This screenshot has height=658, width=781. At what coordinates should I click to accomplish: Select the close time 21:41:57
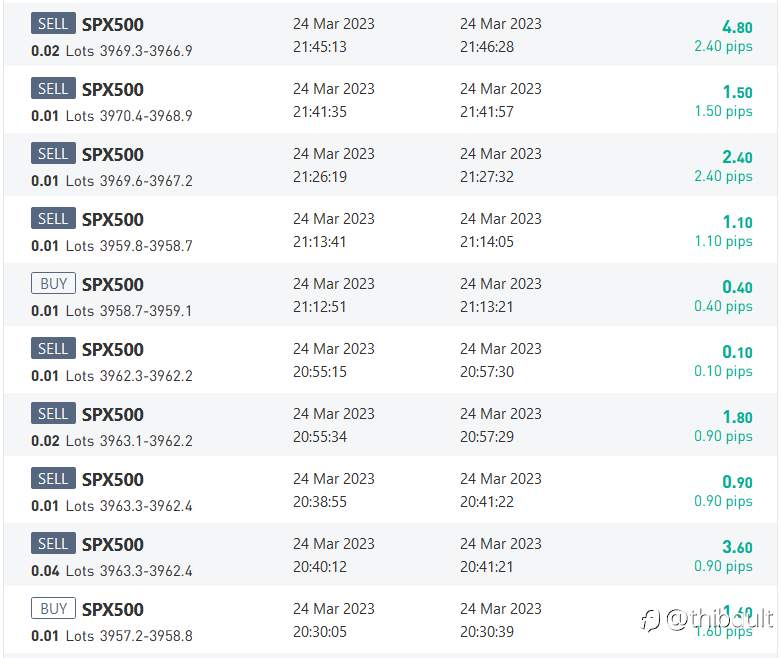coord(487,112)
